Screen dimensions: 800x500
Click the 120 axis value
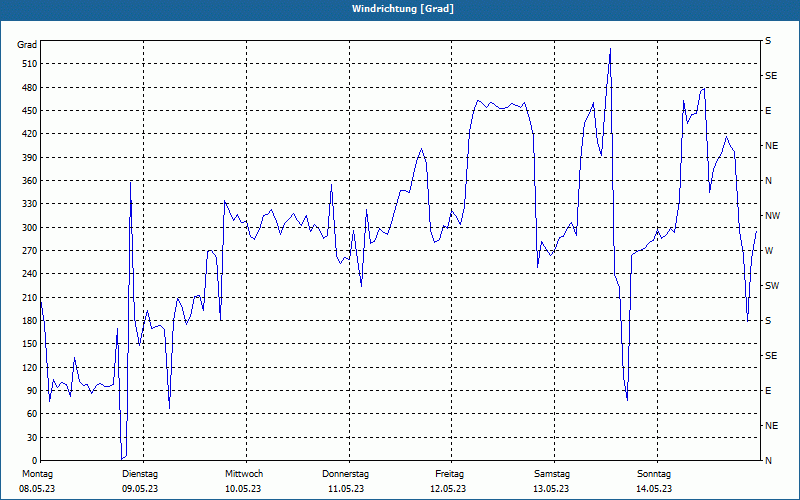pos(30,367)
